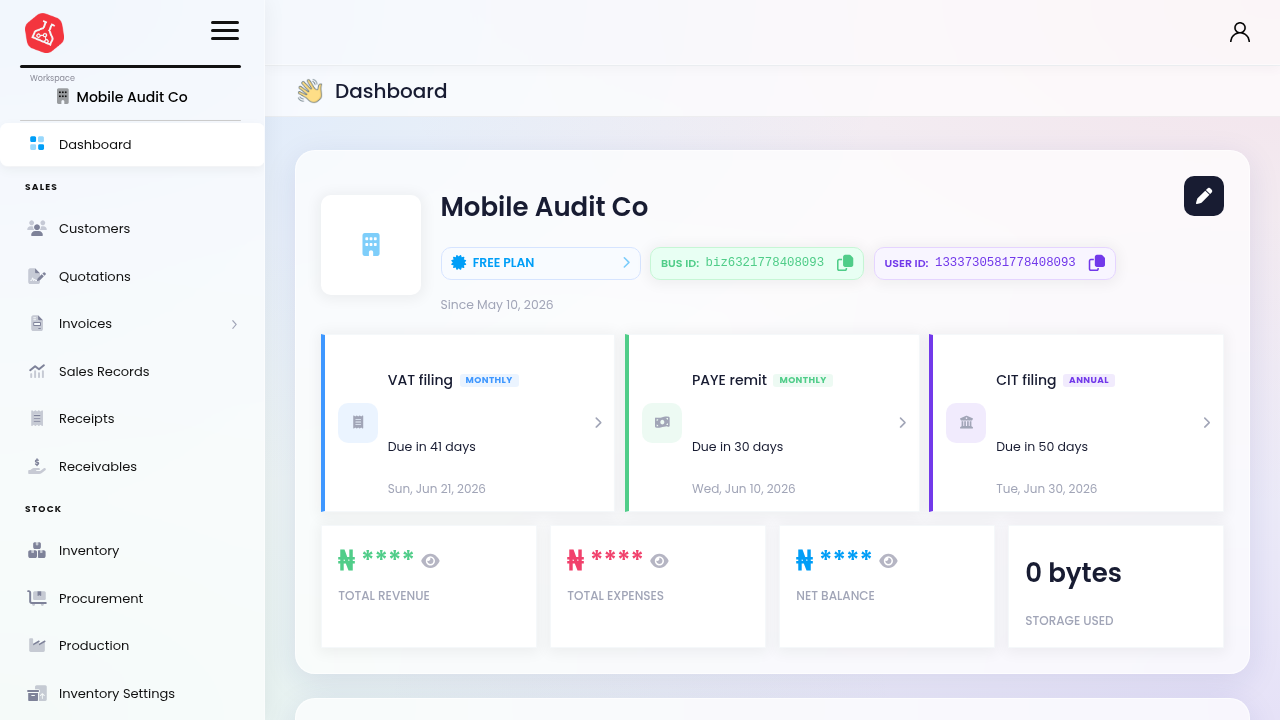
Task: Click the Tue, Jun 30, 2026 date
Action: pyautogui.click(x=1047, y=489)
